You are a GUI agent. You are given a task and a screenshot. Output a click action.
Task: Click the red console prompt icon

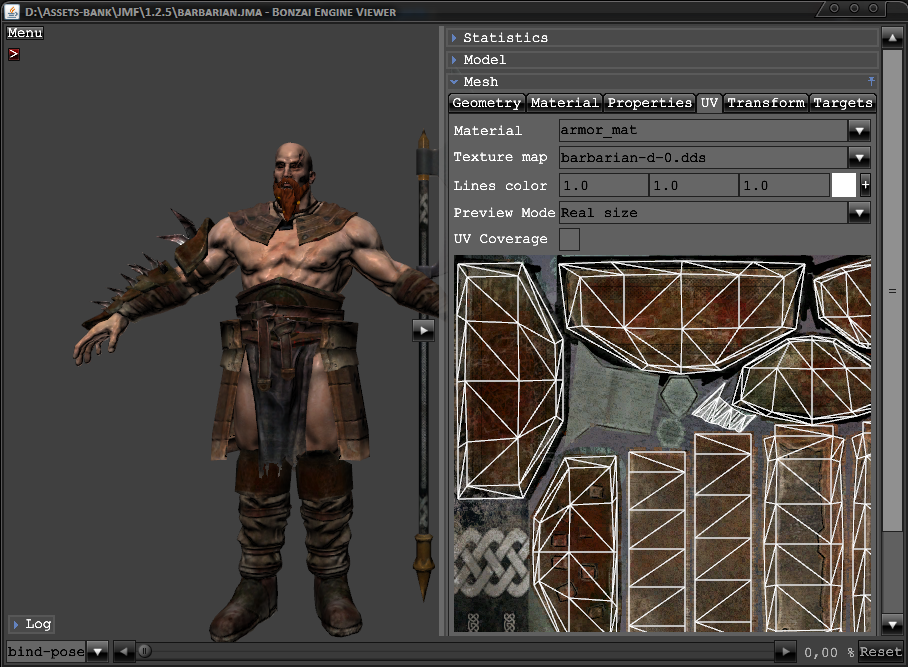[x=14, y=54]
